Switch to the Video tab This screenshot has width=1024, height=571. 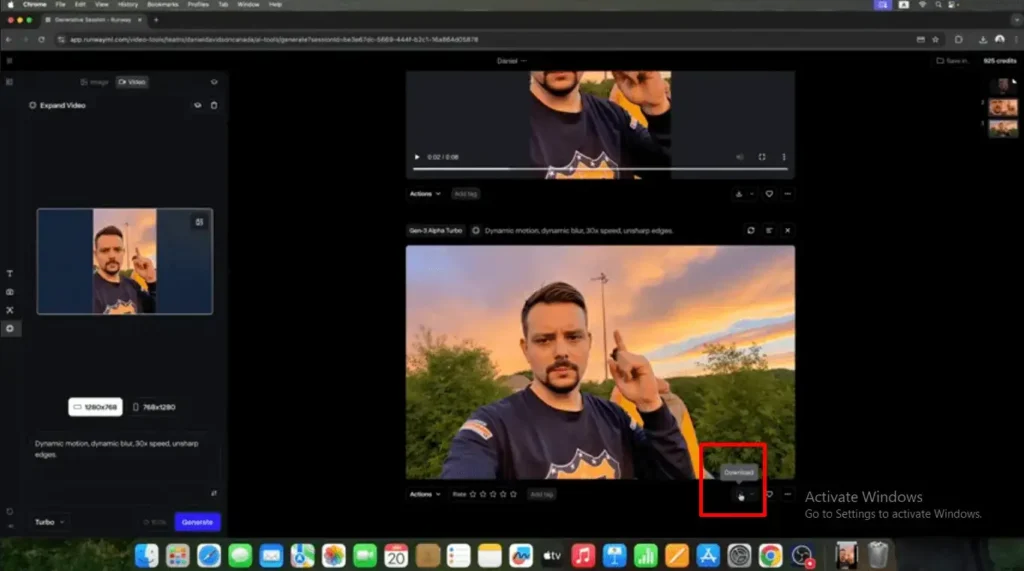point(133,82)
